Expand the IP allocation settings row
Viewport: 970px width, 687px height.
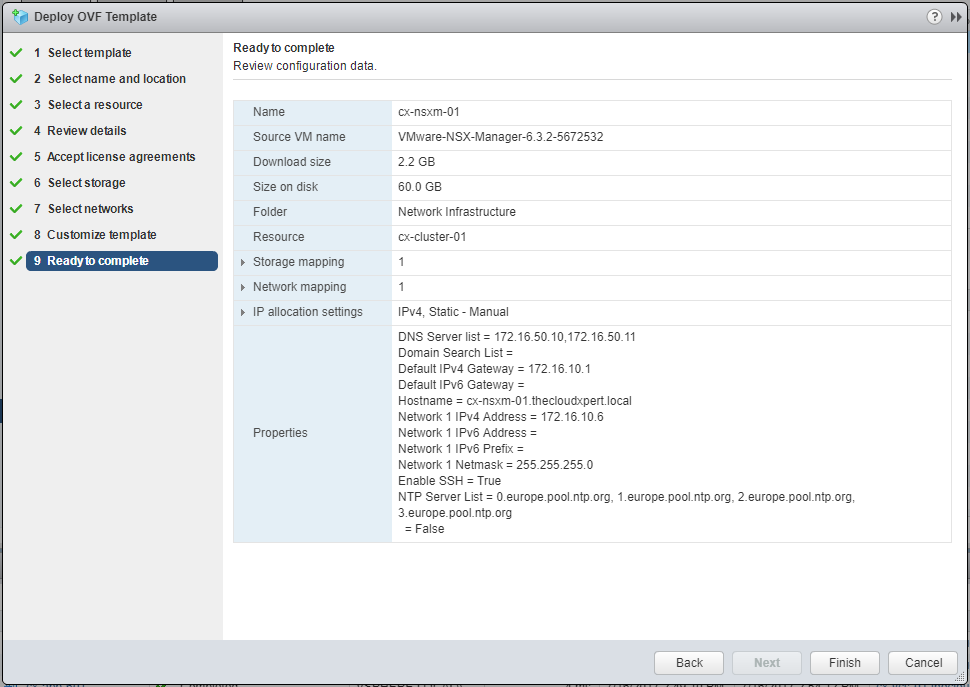[243, 313]
